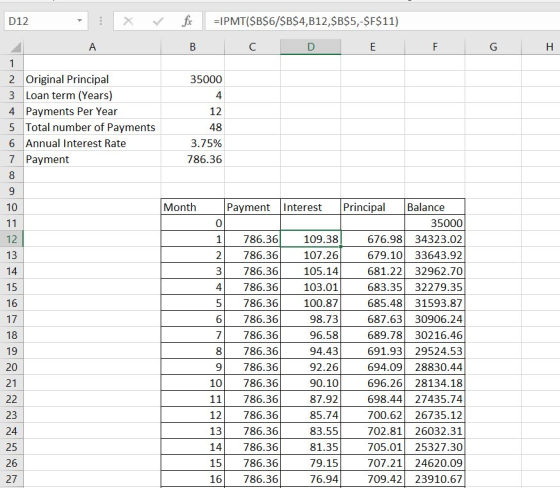Select row 7 header
Screen dimensions: 560x488
12,159
